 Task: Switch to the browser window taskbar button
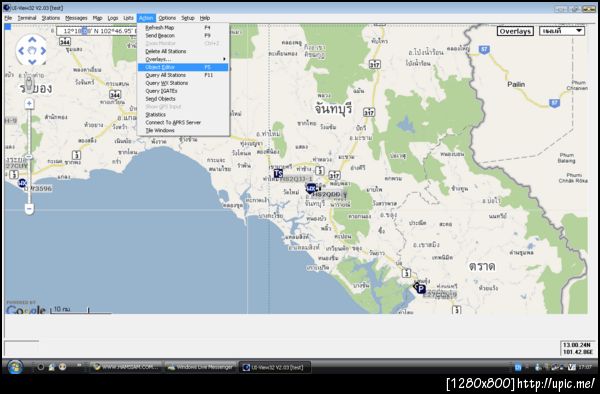[127, 367]
